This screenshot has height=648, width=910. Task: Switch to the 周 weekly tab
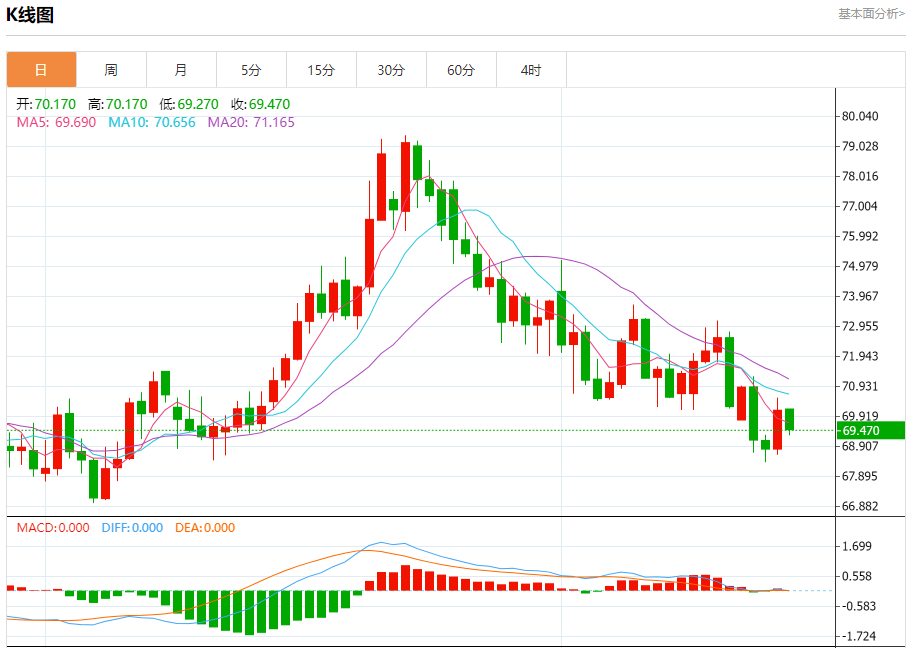click(x=111, y=70)
